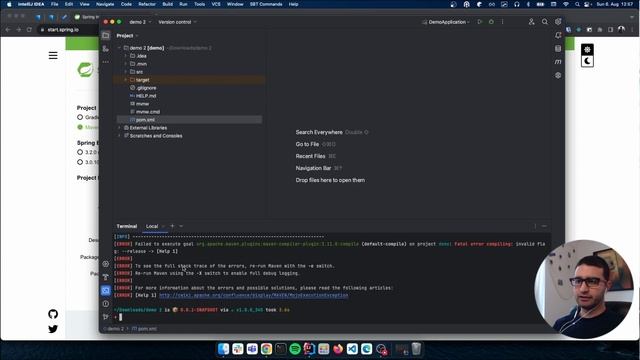
Task: Select Spring Boot 3.0.10 radio button
Action: coord(80,162)
